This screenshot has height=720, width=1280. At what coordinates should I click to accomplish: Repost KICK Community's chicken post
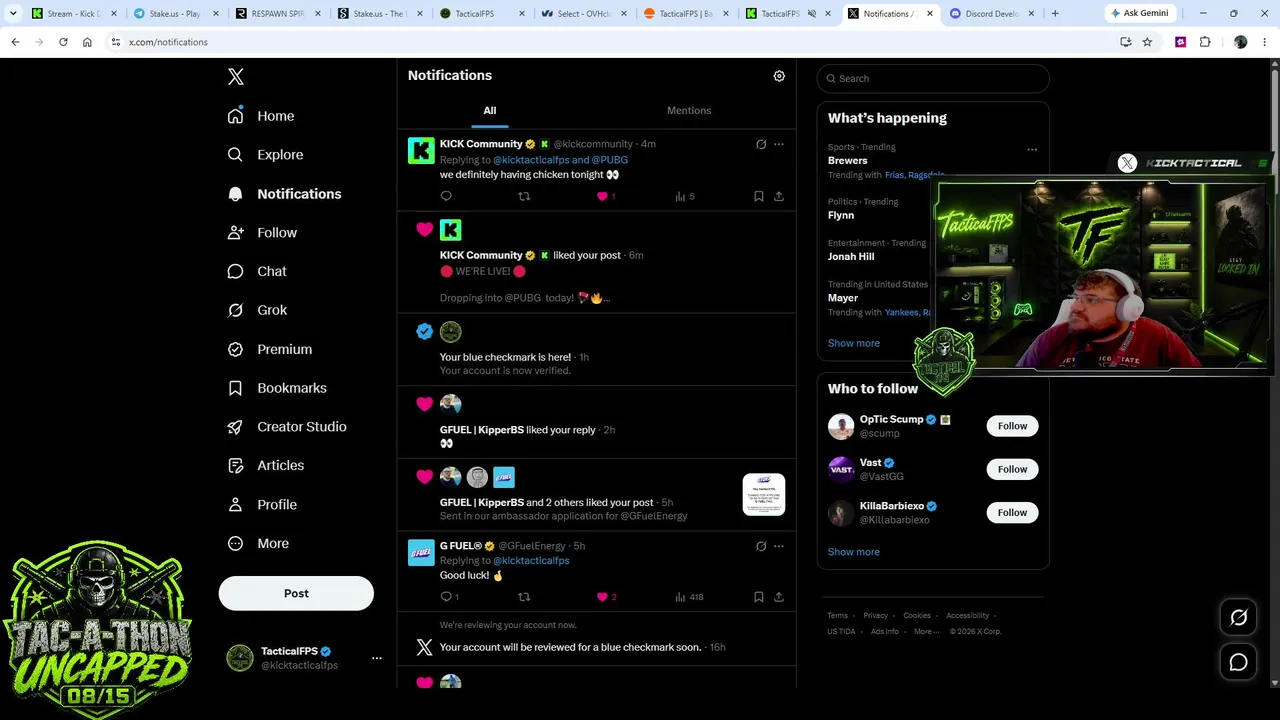click(x=524, y=196)
